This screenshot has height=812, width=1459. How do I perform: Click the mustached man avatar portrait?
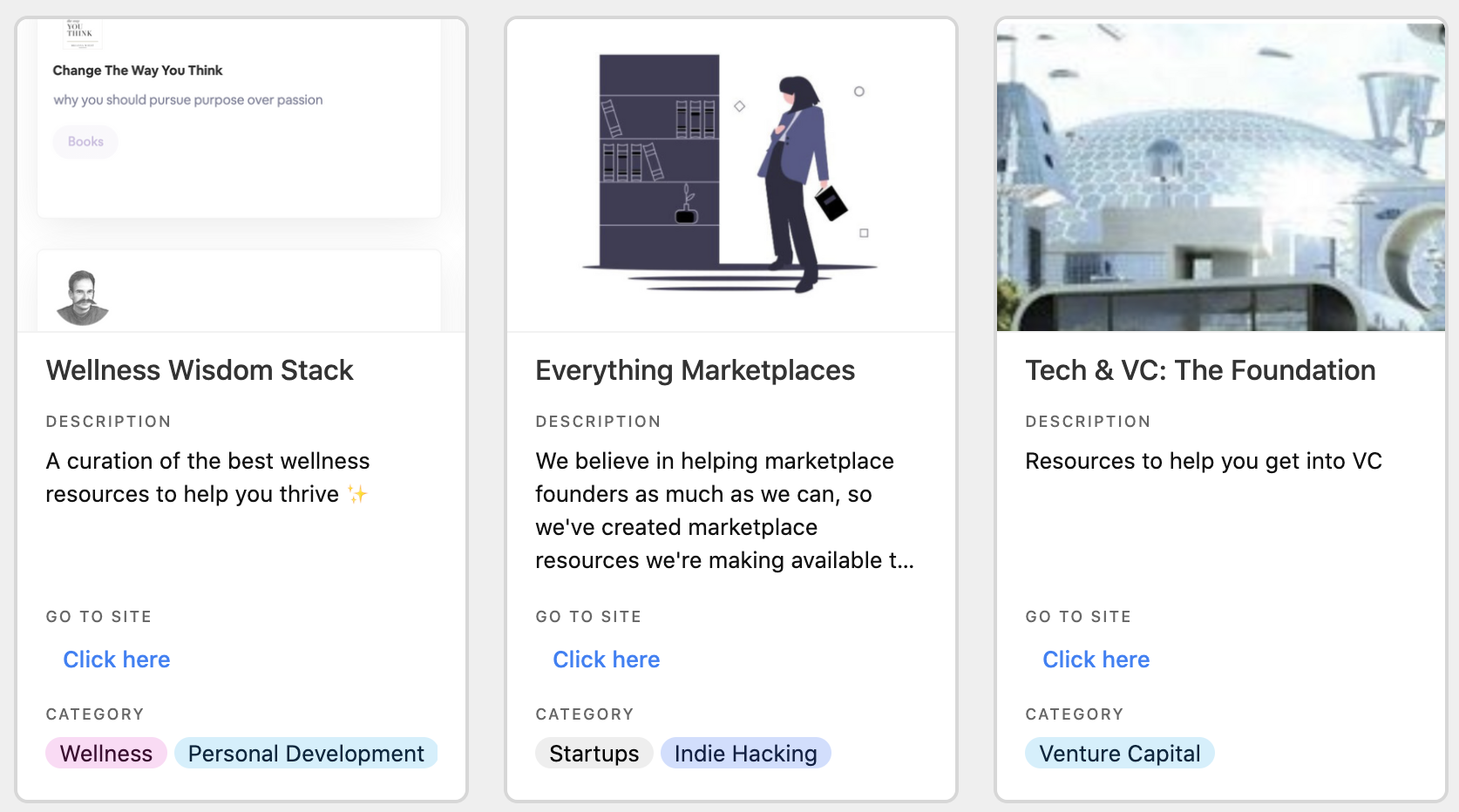pos(83,298)
